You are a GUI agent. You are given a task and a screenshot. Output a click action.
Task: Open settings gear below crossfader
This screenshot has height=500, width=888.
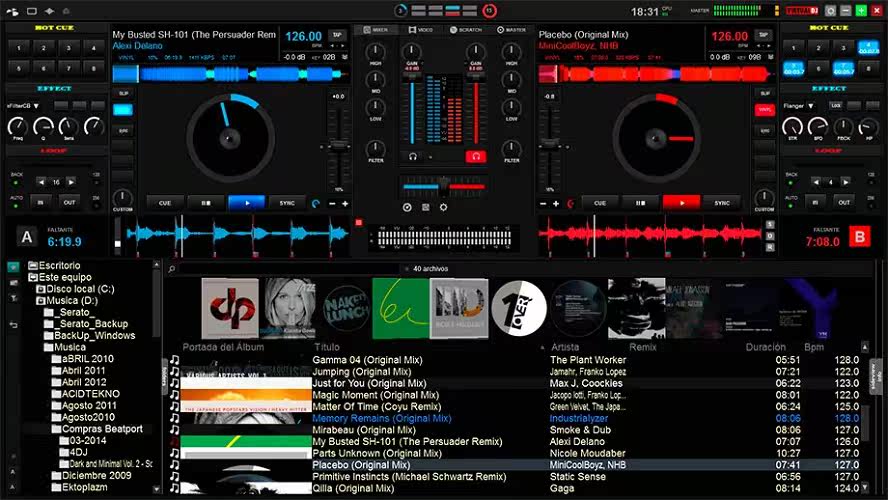[x=443, y=207]
